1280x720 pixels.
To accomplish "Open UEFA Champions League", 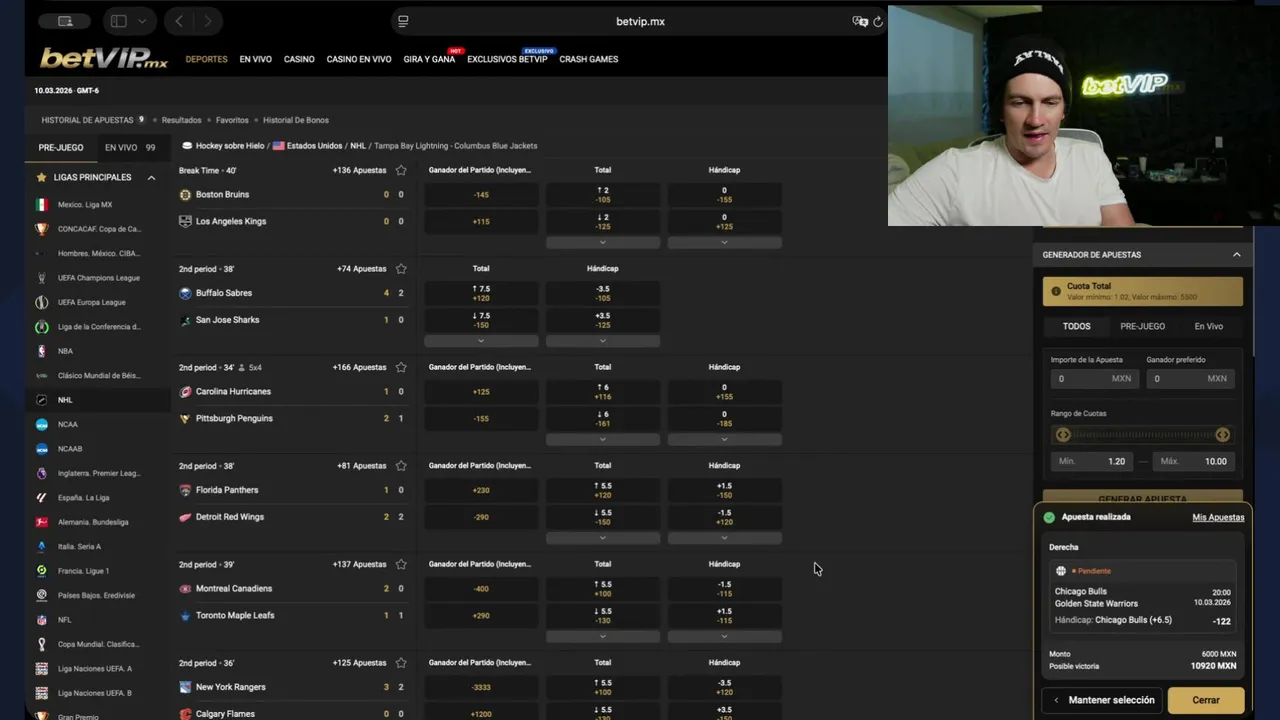I will (x=98, y=278).
